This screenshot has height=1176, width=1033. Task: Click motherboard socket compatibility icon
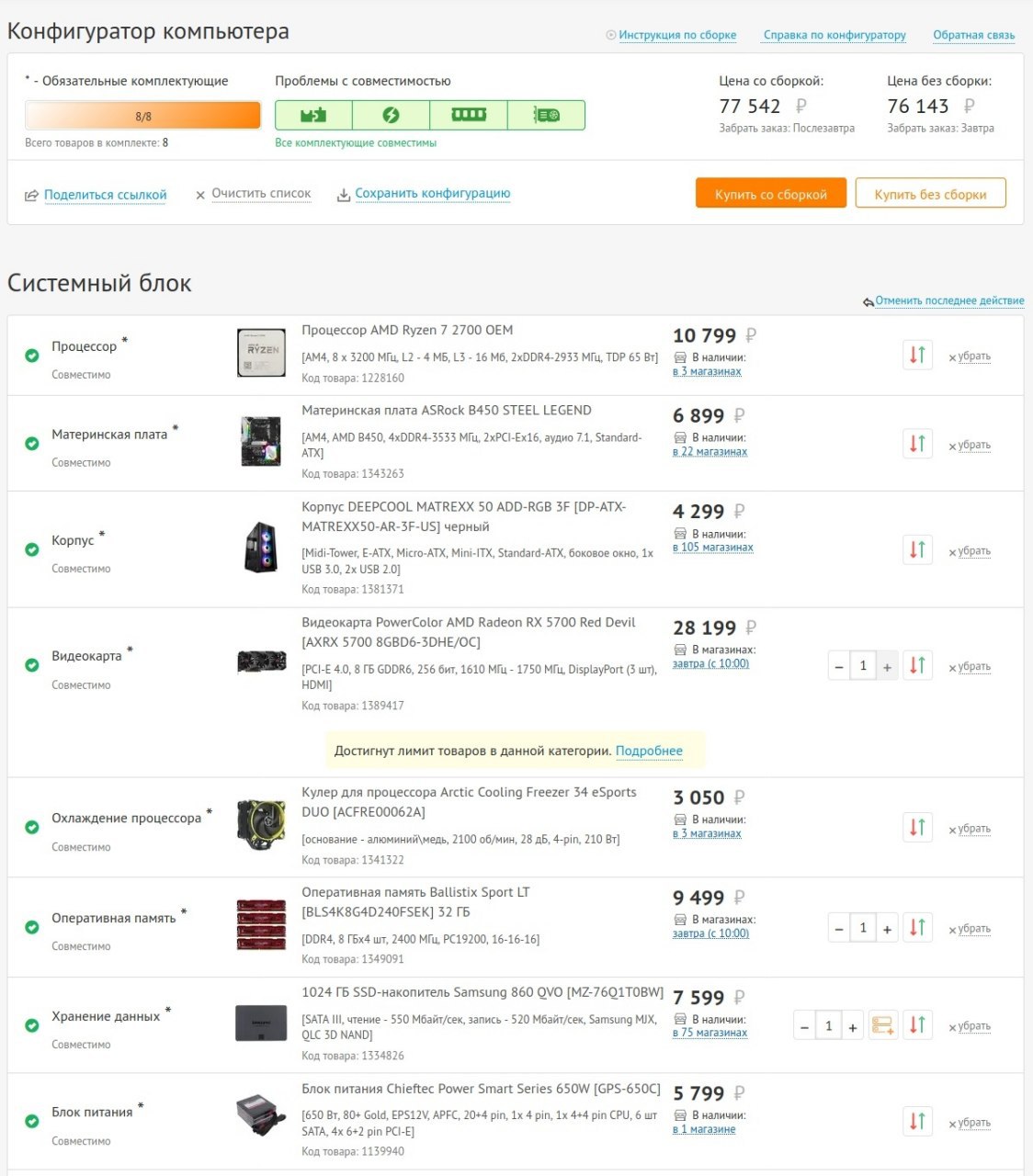(x=313, y=115)
